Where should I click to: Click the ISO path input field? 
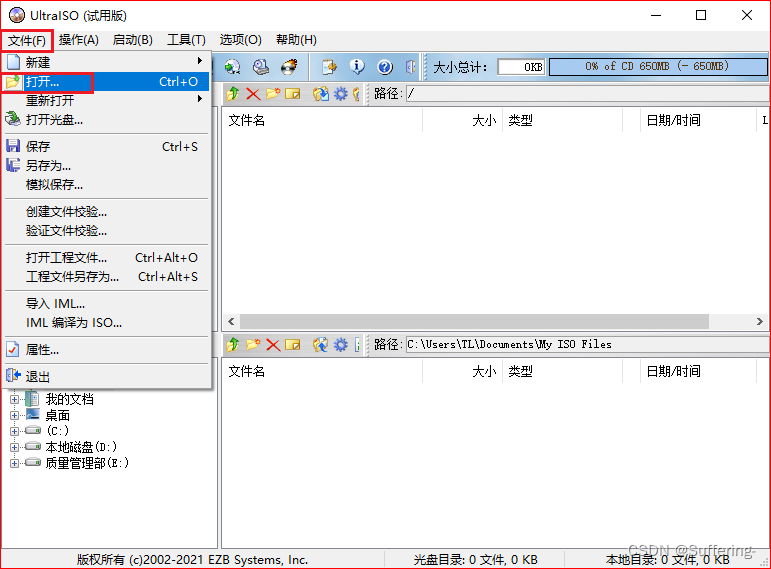coord(587,93)
